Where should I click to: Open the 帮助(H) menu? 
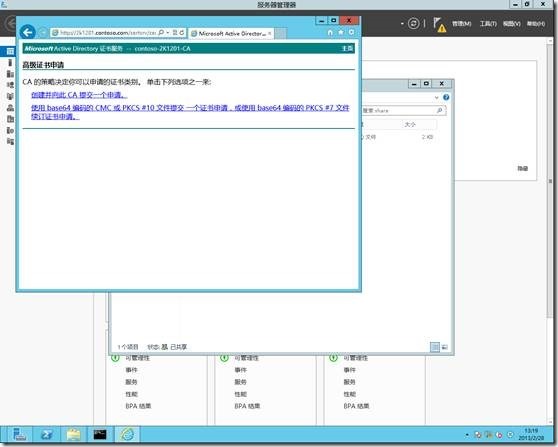(536, 24)
